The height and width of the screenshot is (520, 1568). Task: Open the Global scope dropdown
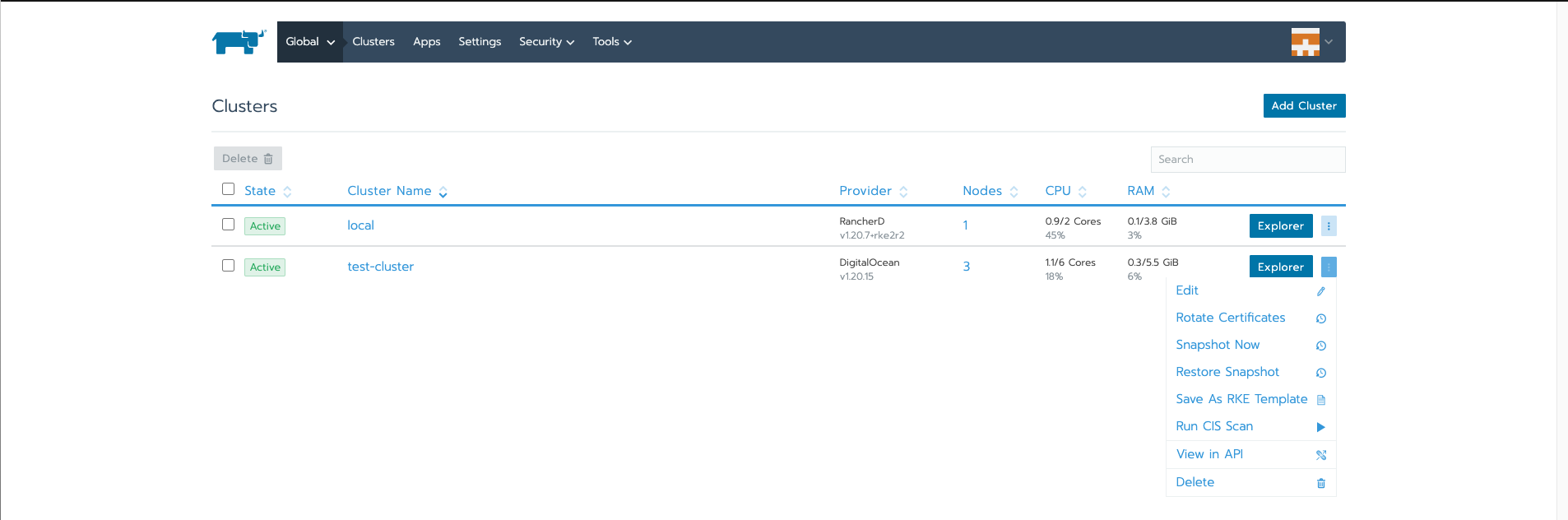coord(310,42)
